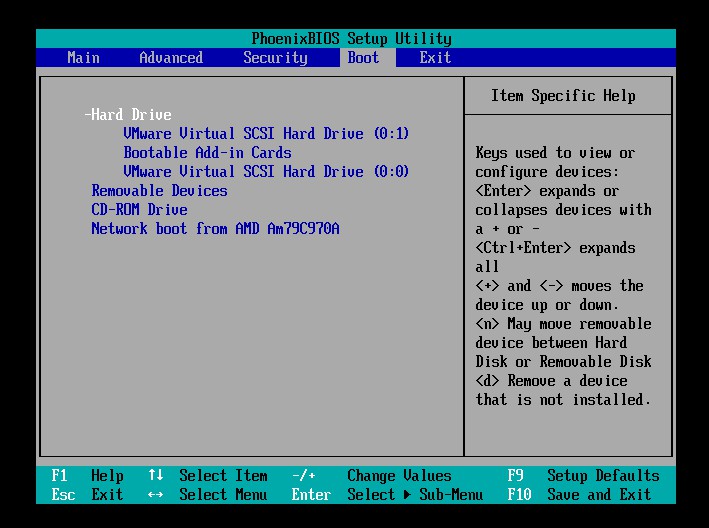The width and height of the screenshot is (709, 528).
Task: Click the F9 Setup Defaults hint
Action: [x=583, y=476]
